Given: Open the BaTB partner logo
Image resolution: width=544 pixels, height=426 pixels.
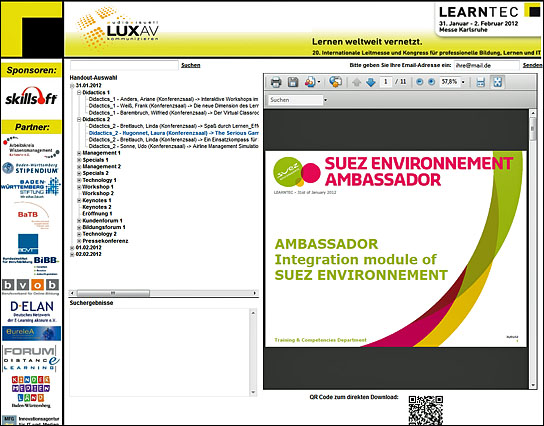Looking at the screenshot, I should (x=31, y=216).
